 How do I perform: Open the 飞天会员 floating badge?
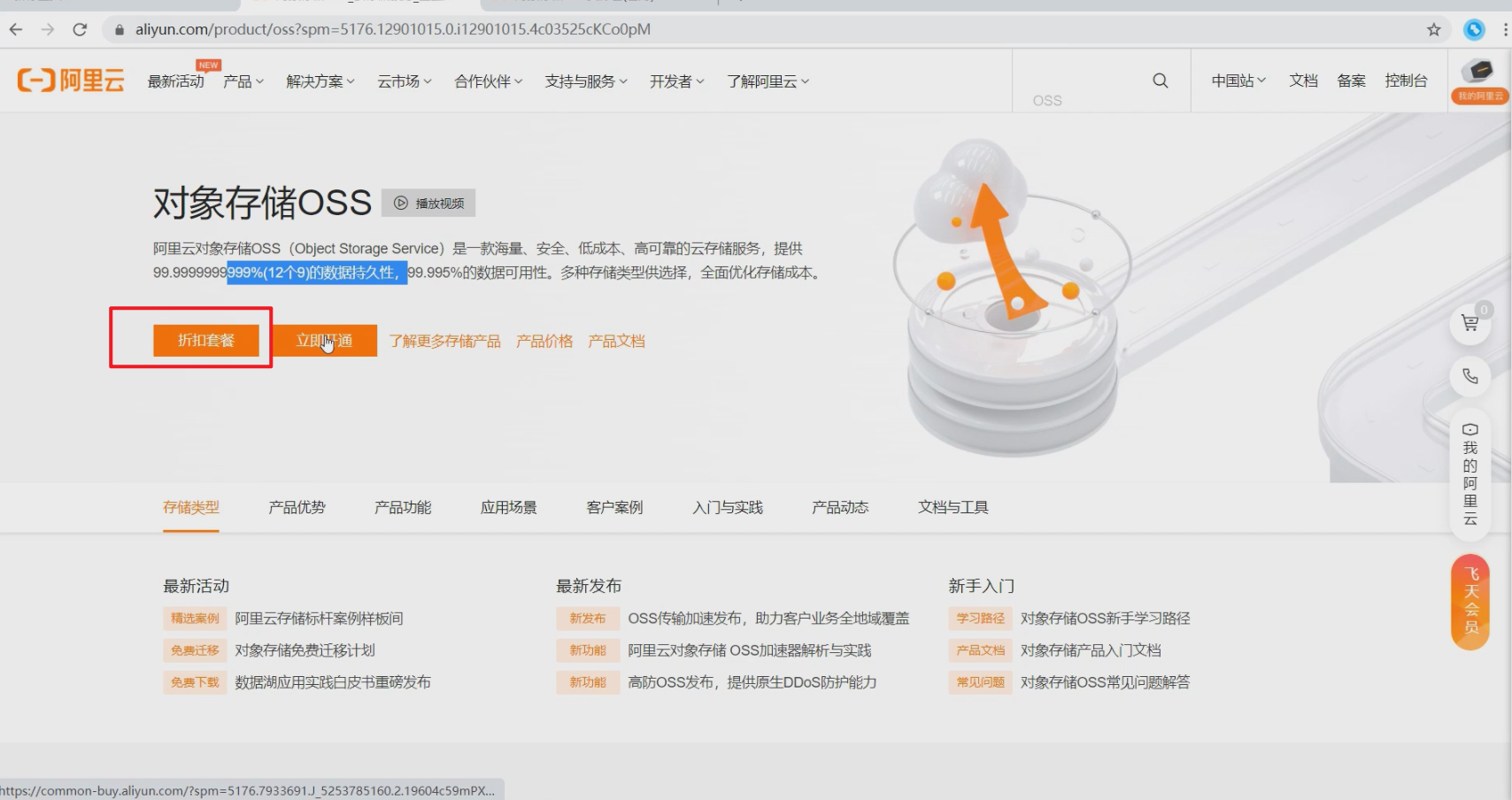(x=1470, y=601)
